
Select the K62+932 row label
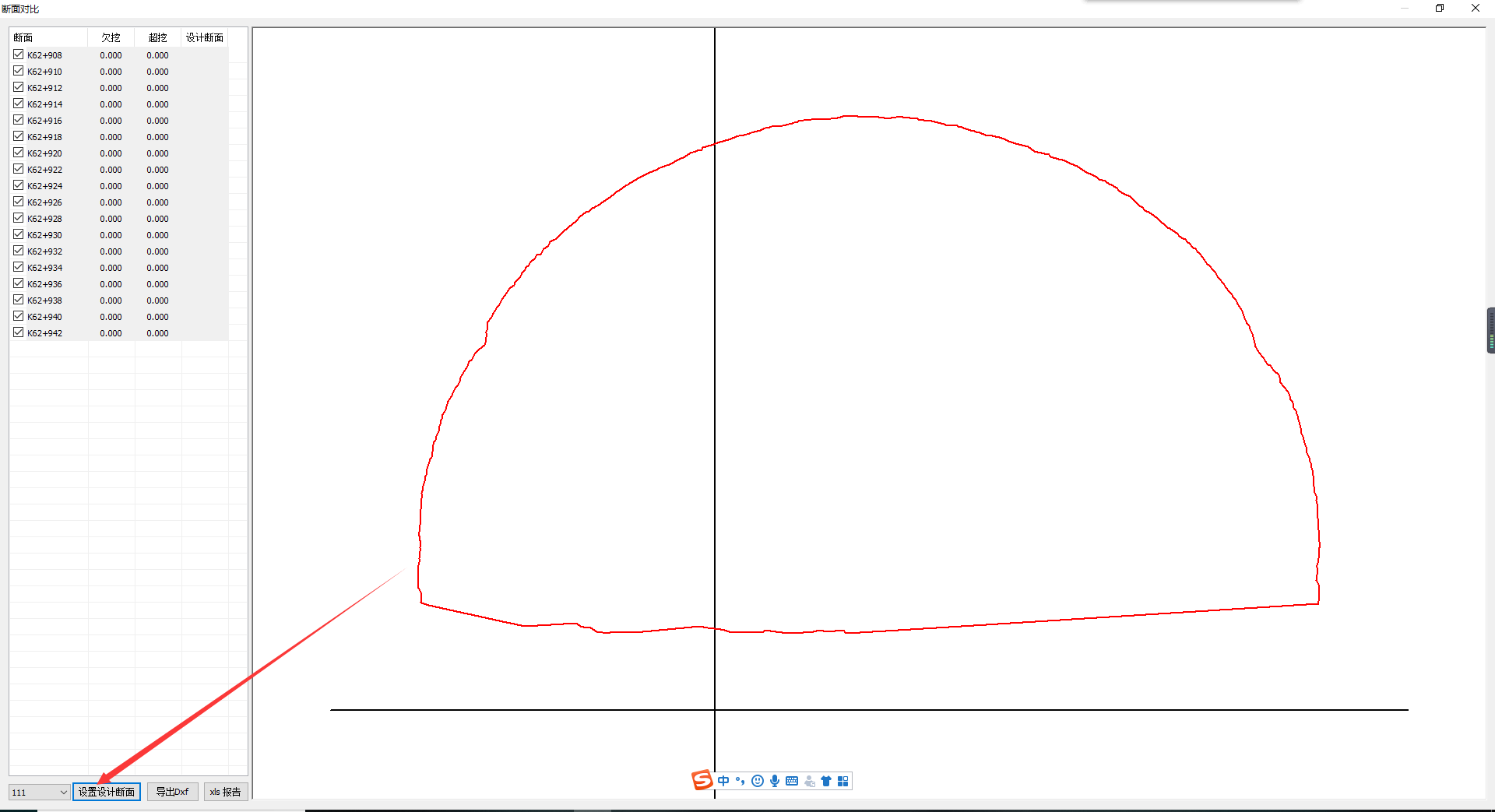tap(45, 251)
